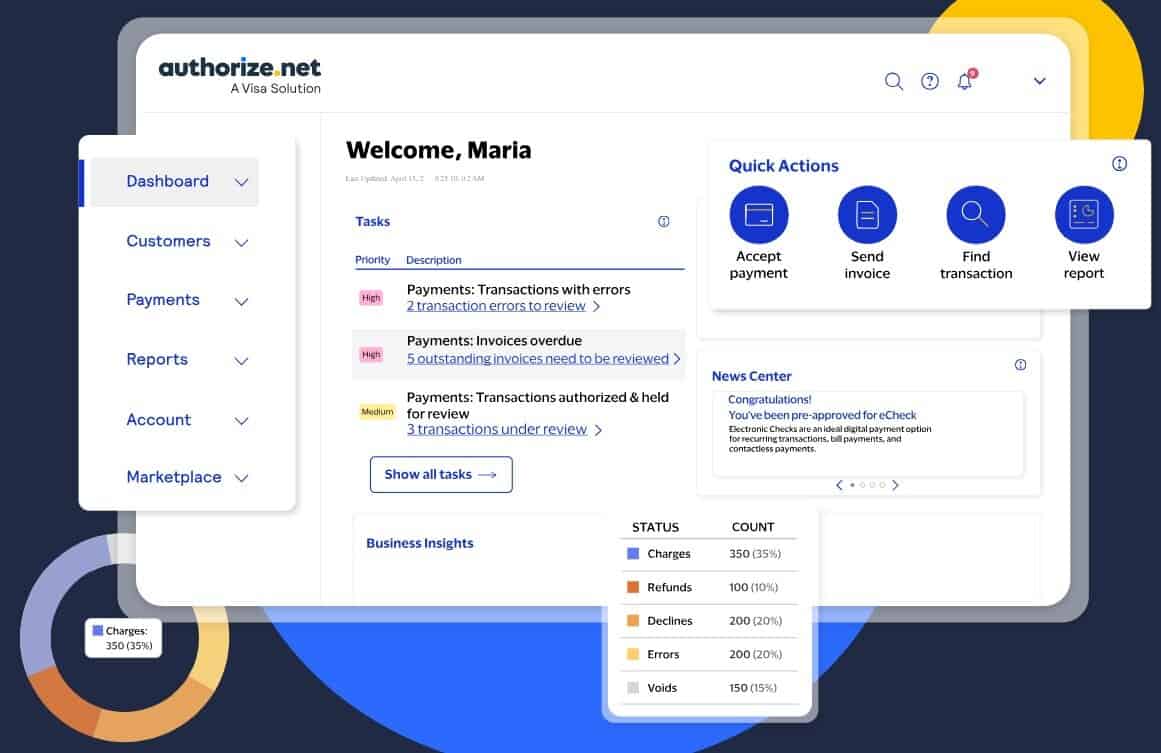
Task: Click the News Center info icon
Action: coord(1020,365)
